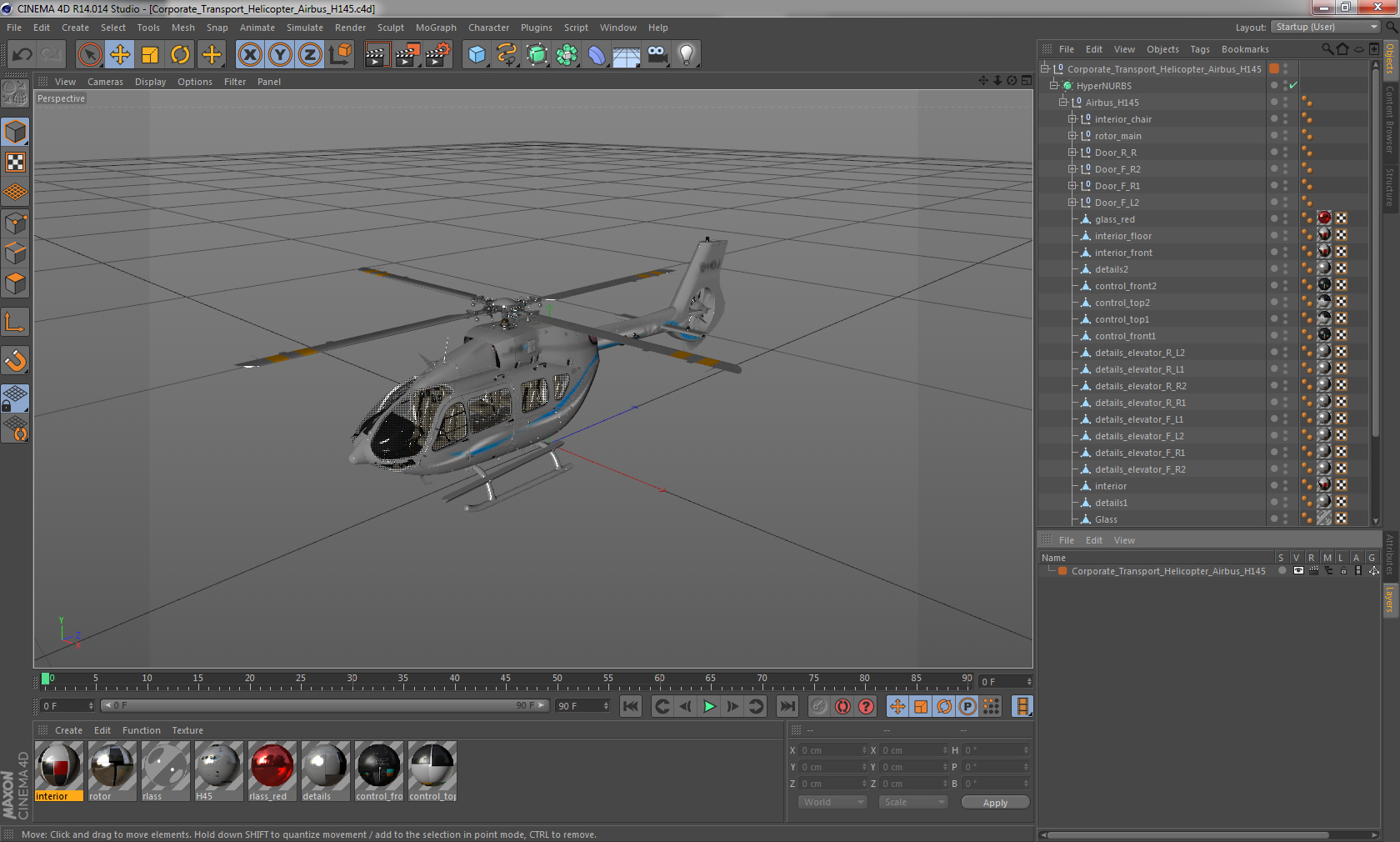Click the record active objects button
This screenshot has width=1400, height=842.
(x=819, y=706)
